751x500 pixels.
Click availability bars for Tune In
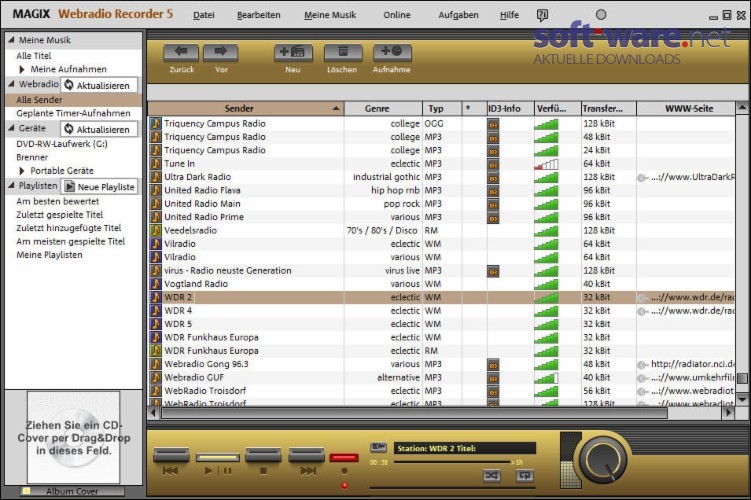pos(546,164)
